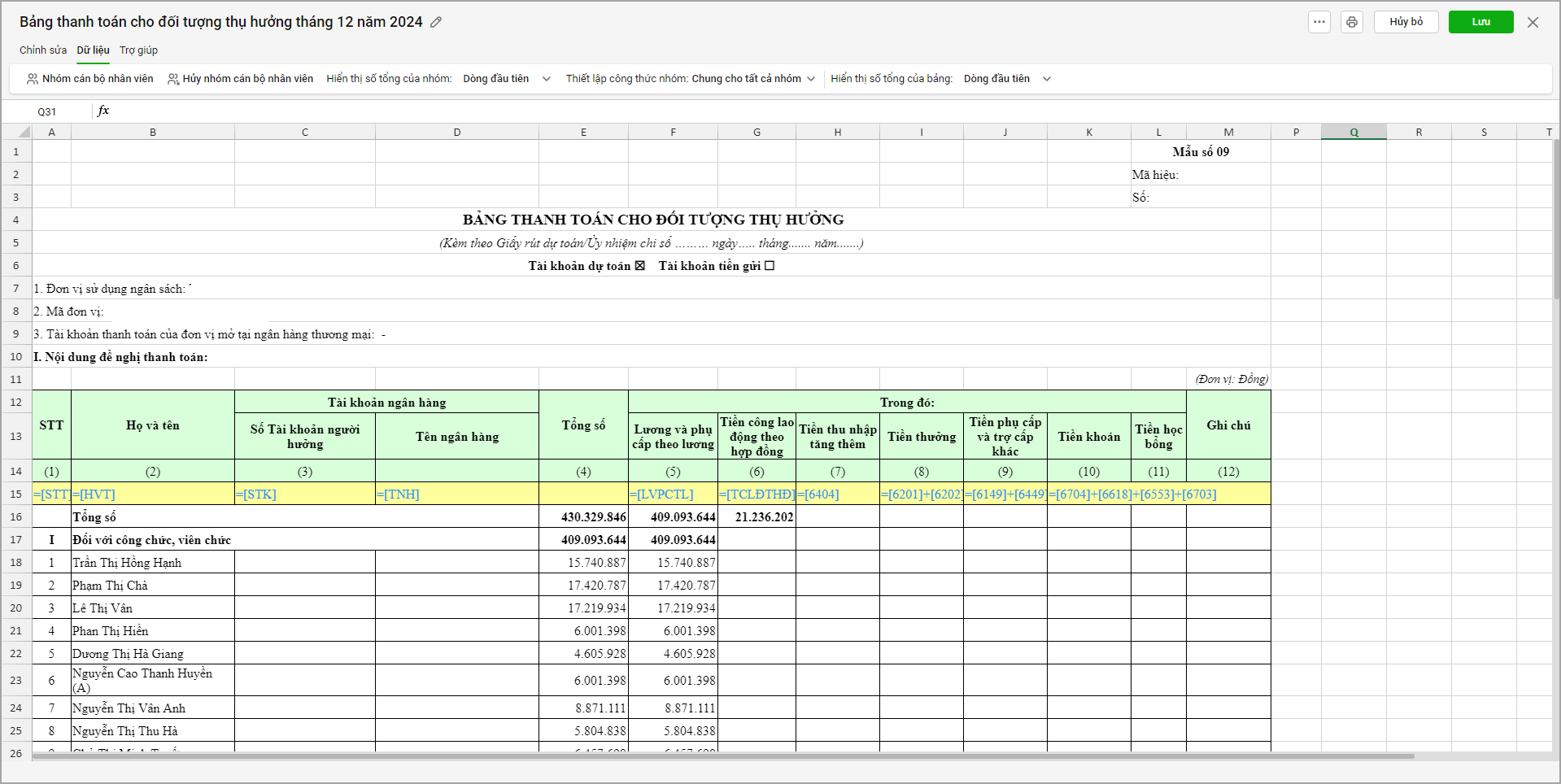
Task: Click name cell Phan Thị Hiền
Action: (153, 630)
